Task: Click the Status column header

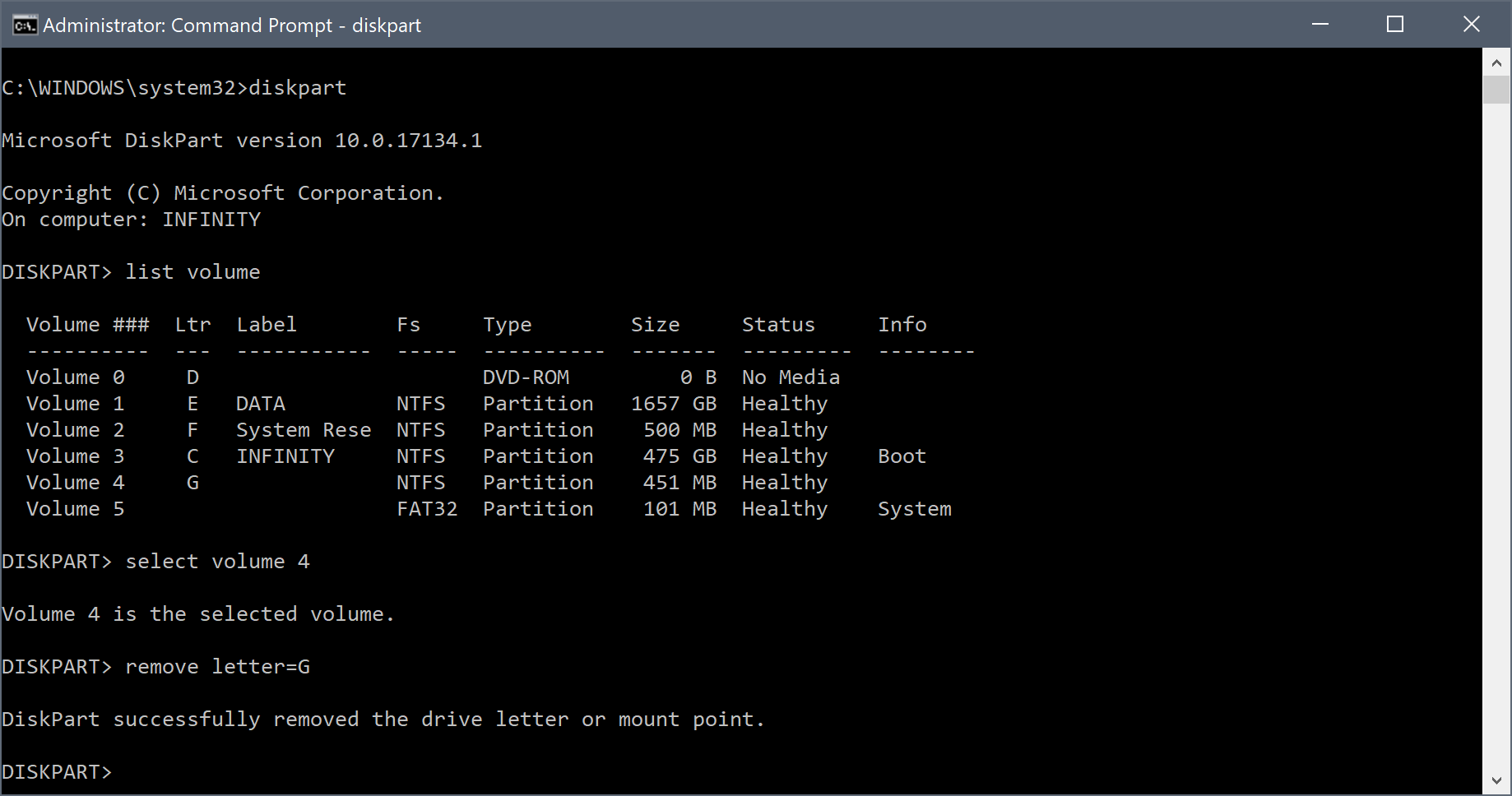Action: point(778,325)
